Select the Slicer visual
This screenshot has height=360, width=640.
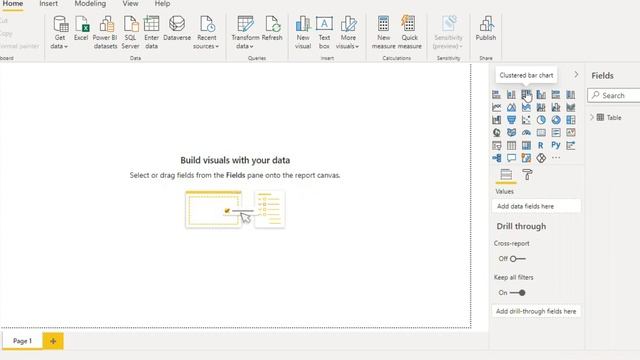coord(496,145)
